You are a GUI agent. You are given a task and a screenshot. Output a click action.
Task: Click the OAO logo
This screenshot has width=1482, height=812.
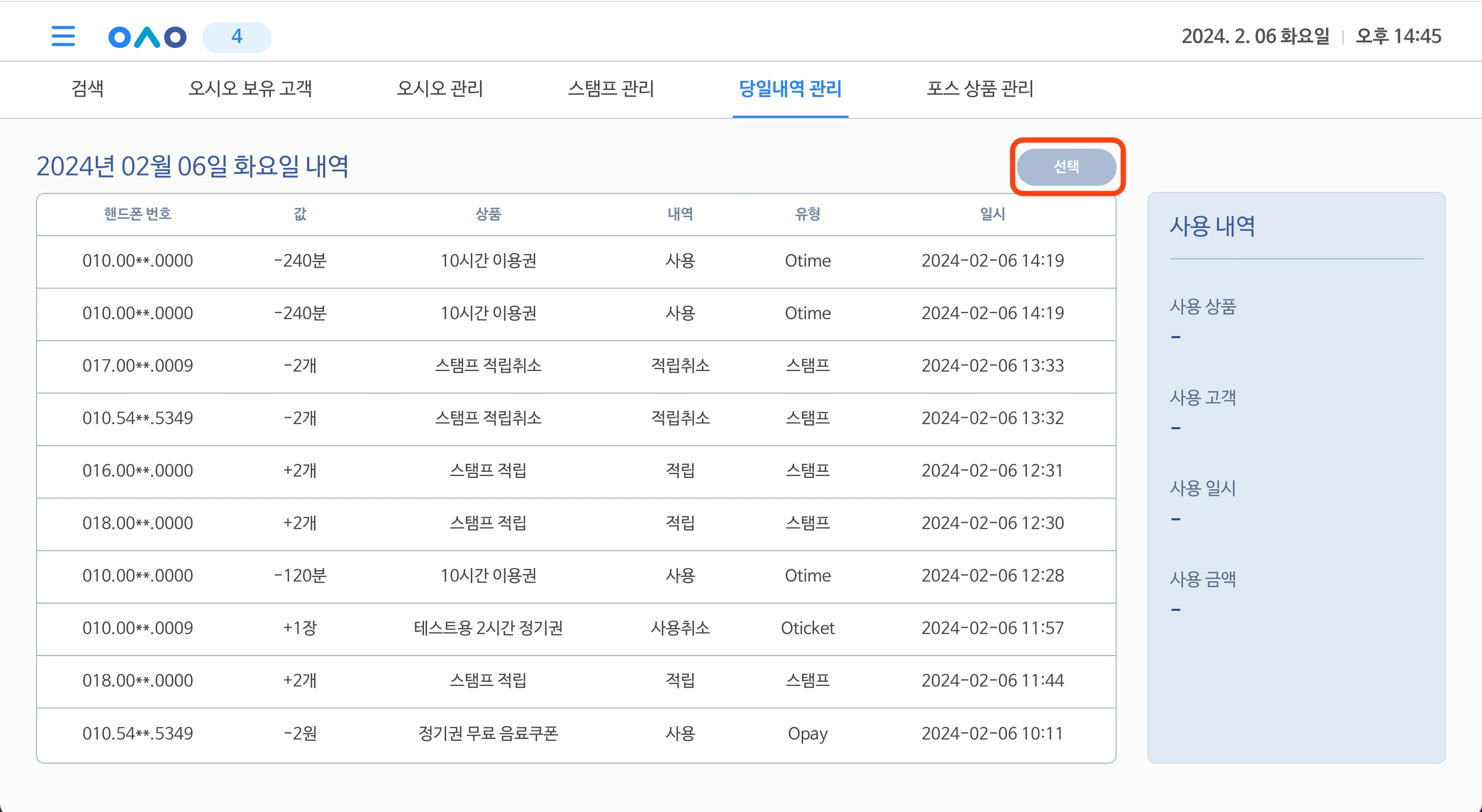click(147, 37)
